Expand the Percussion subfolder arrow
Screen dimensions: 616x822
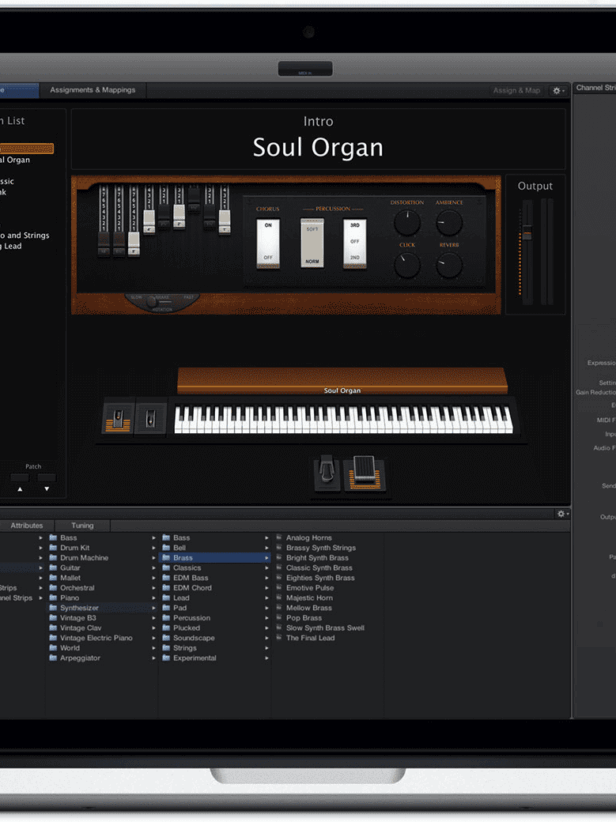pyautogui.click(x=266, y=618)
